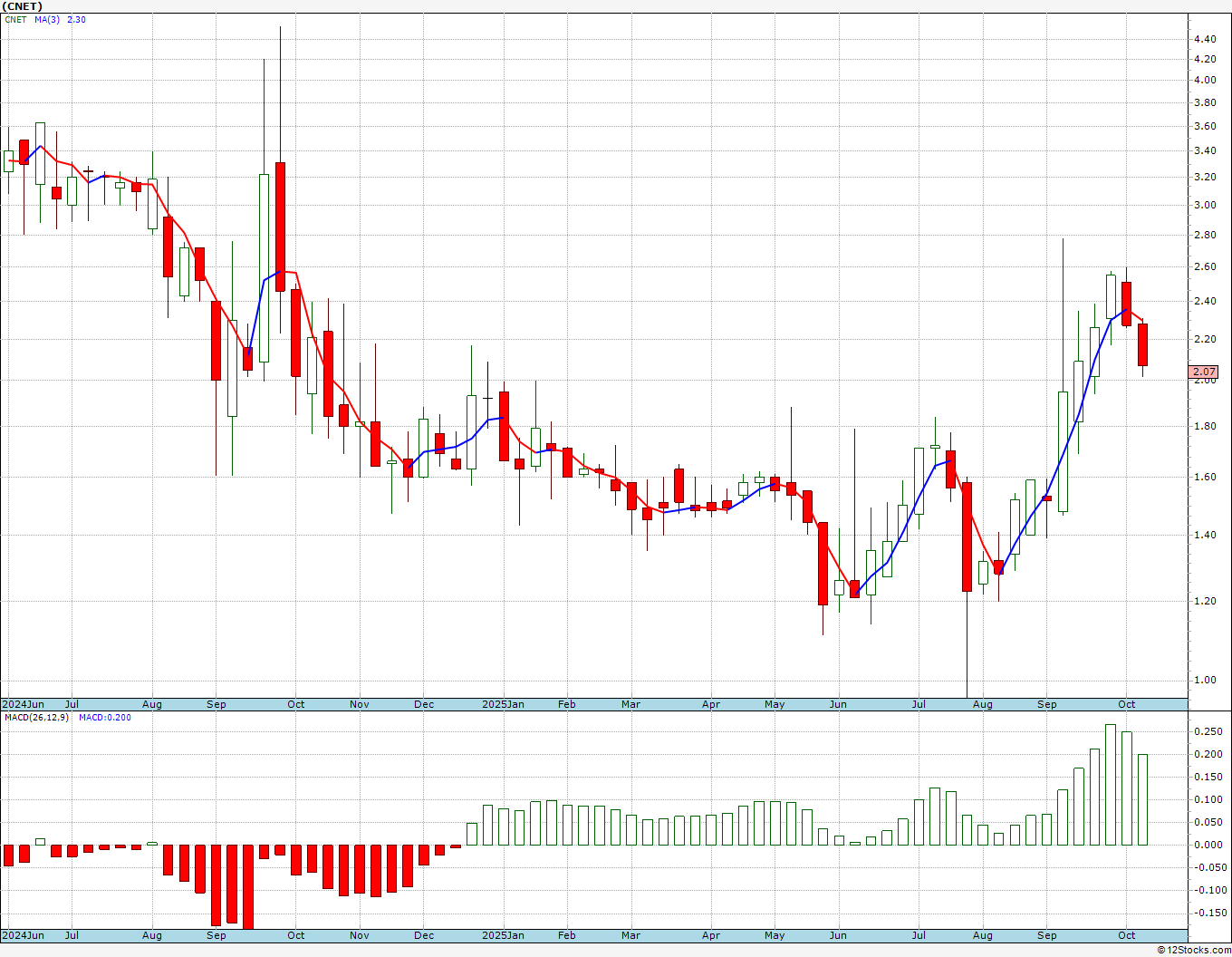
Task: Click the 0.250 MACD axis label
Action: click(x=1208, y=731)
